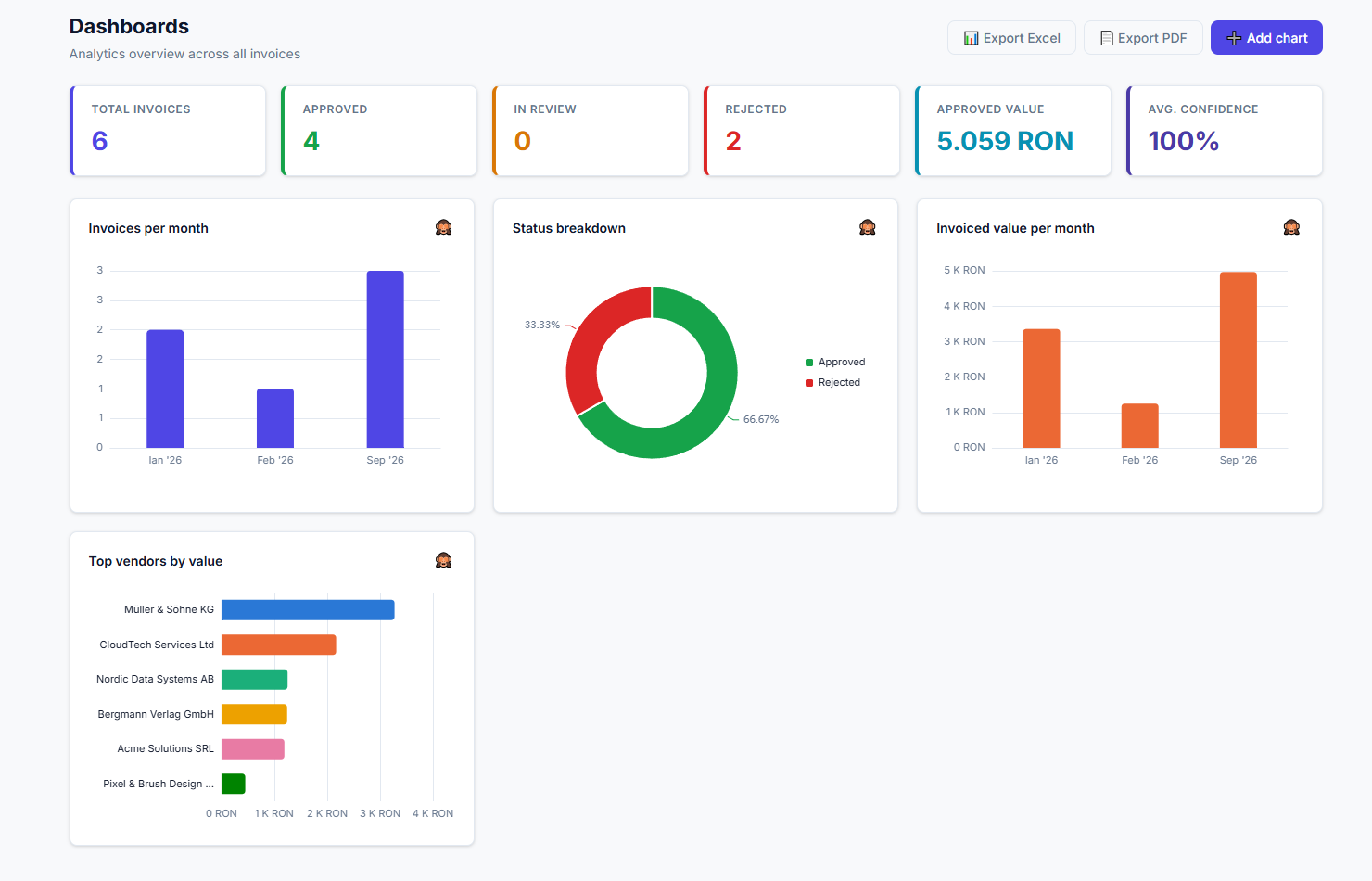Open the Total Invoices card
1372x881 pixels.
pyautogui.click(x=168, y=131)
